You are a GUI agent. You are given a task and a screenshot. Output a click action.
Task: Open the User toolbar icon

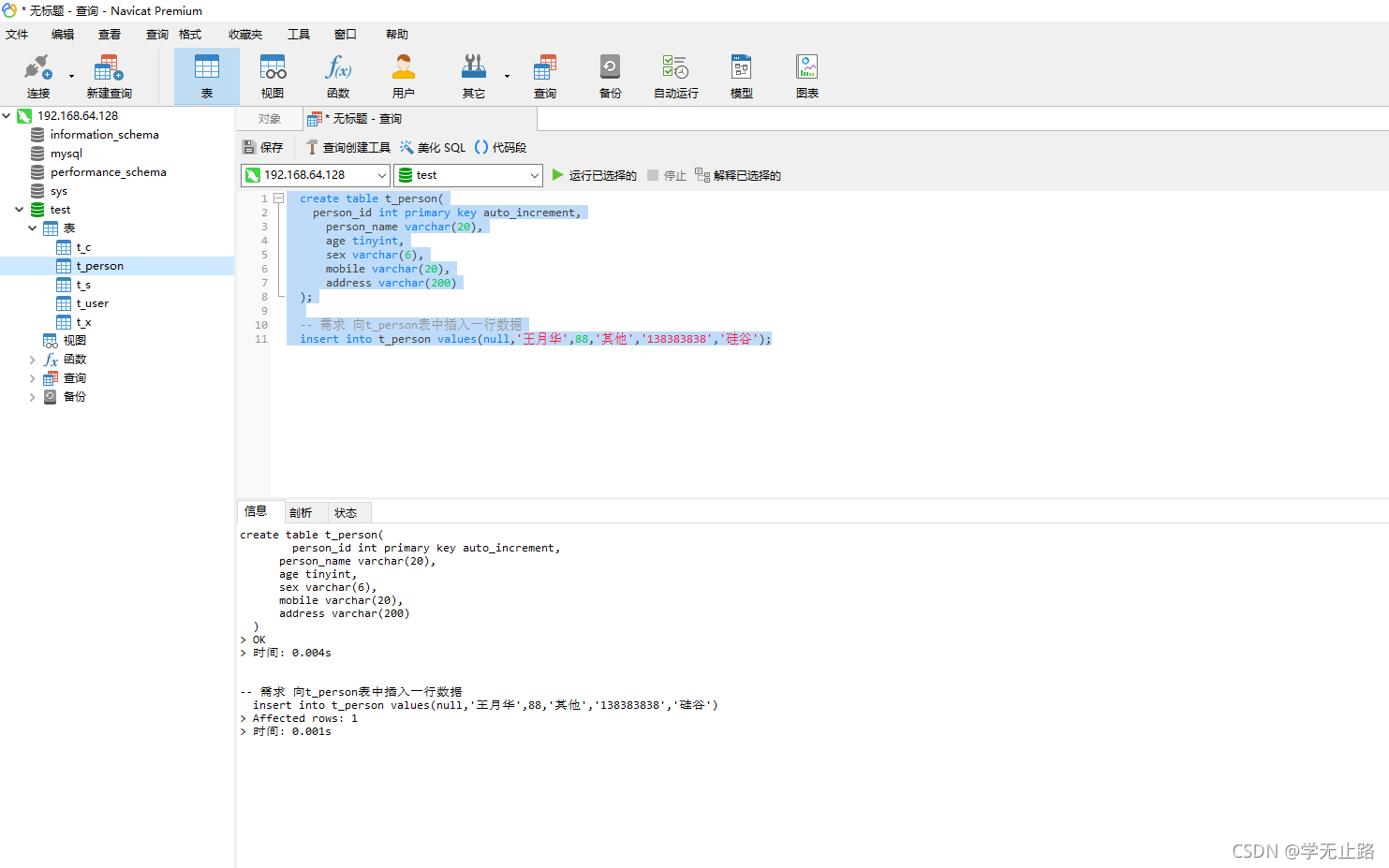tap(404, 76)
